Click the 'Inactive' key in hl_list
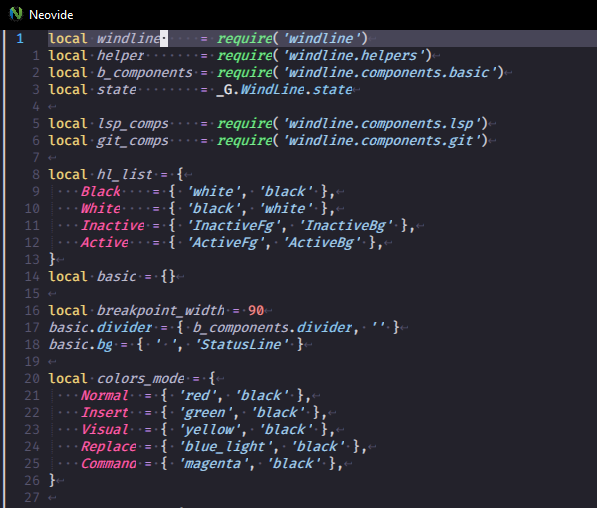The height and width of the screenshot is (508, 597). (x=113, y=225)
